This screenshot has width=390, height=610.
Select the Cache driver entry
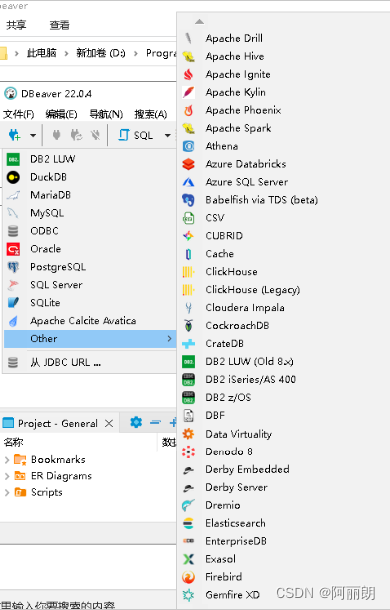(284, 254)
